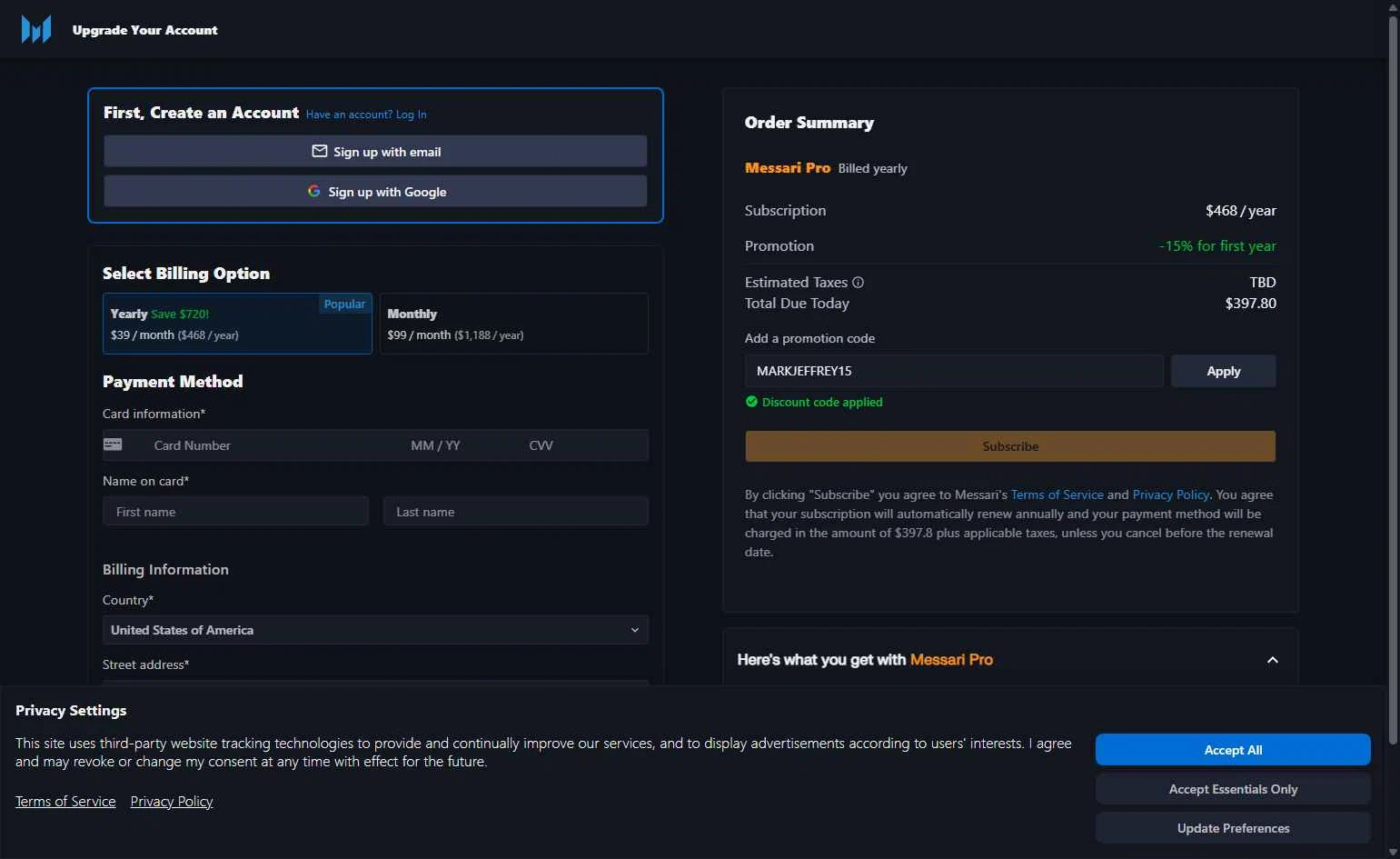Open Terms of Service in privacy banner

click(x=65, y=802)
